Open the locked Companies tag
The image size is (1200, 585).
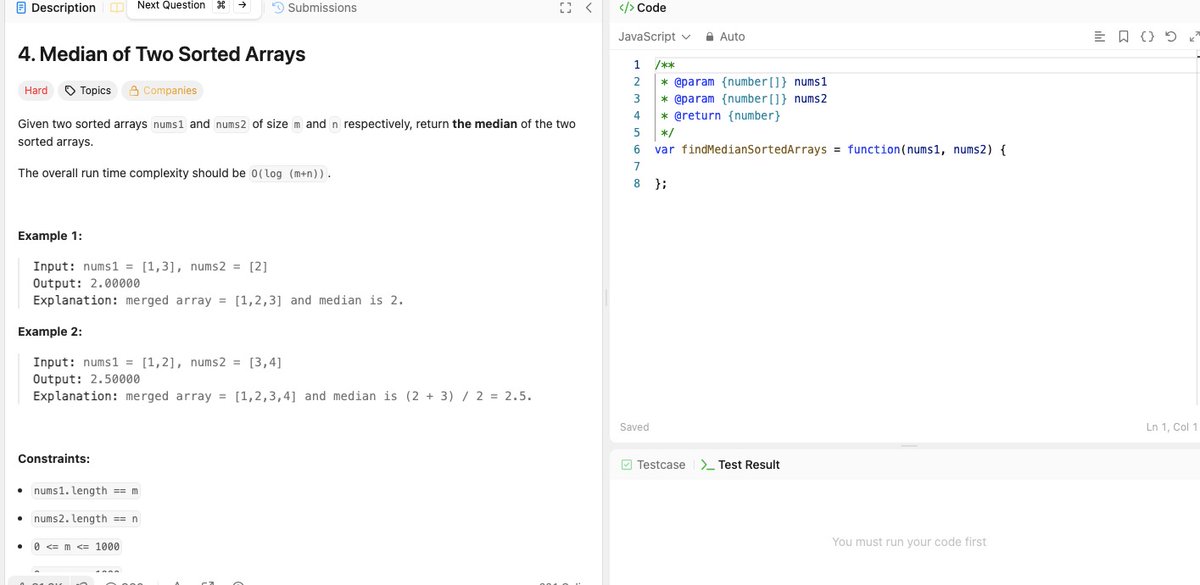[162, 91]
